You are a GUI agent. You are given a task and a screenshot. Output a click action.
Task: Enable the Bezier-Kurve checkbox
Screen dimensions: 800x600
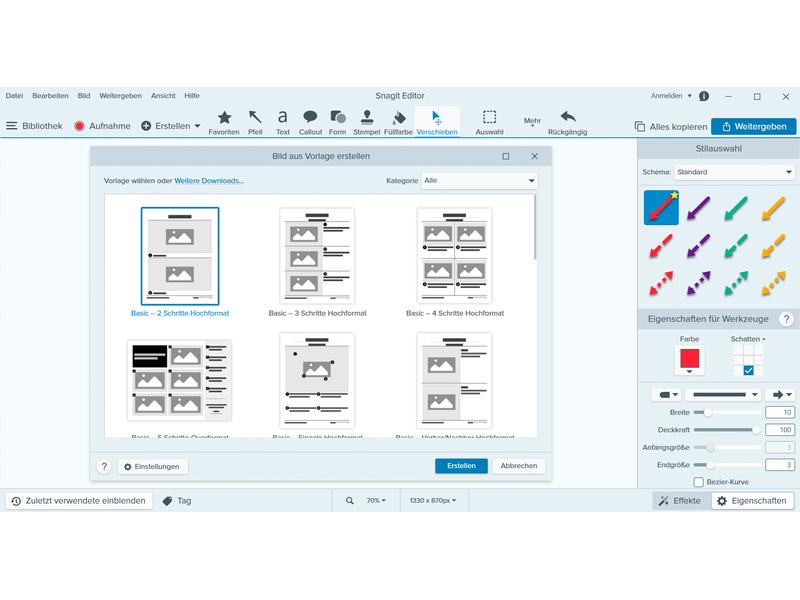click(699, 482)
